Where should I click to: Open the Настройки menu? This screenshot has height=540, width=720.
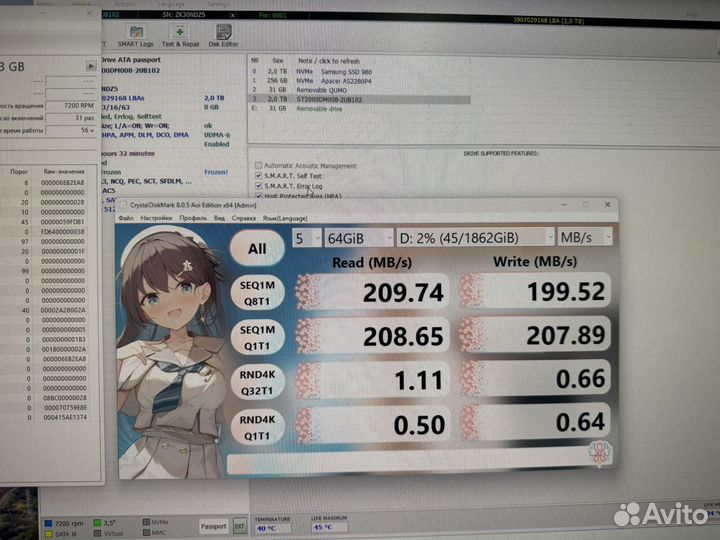[156, 218]
